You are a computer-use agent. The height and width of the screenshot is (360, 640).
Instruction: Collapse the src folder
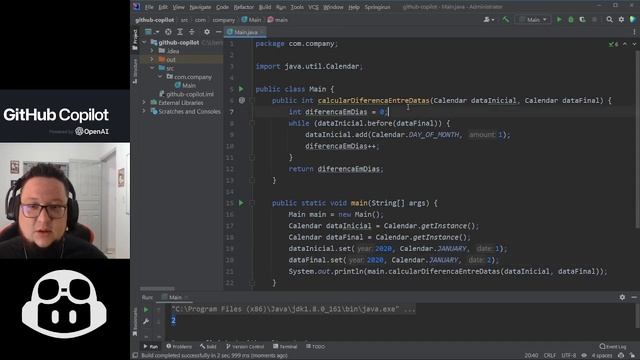click(x=152, y=68)
